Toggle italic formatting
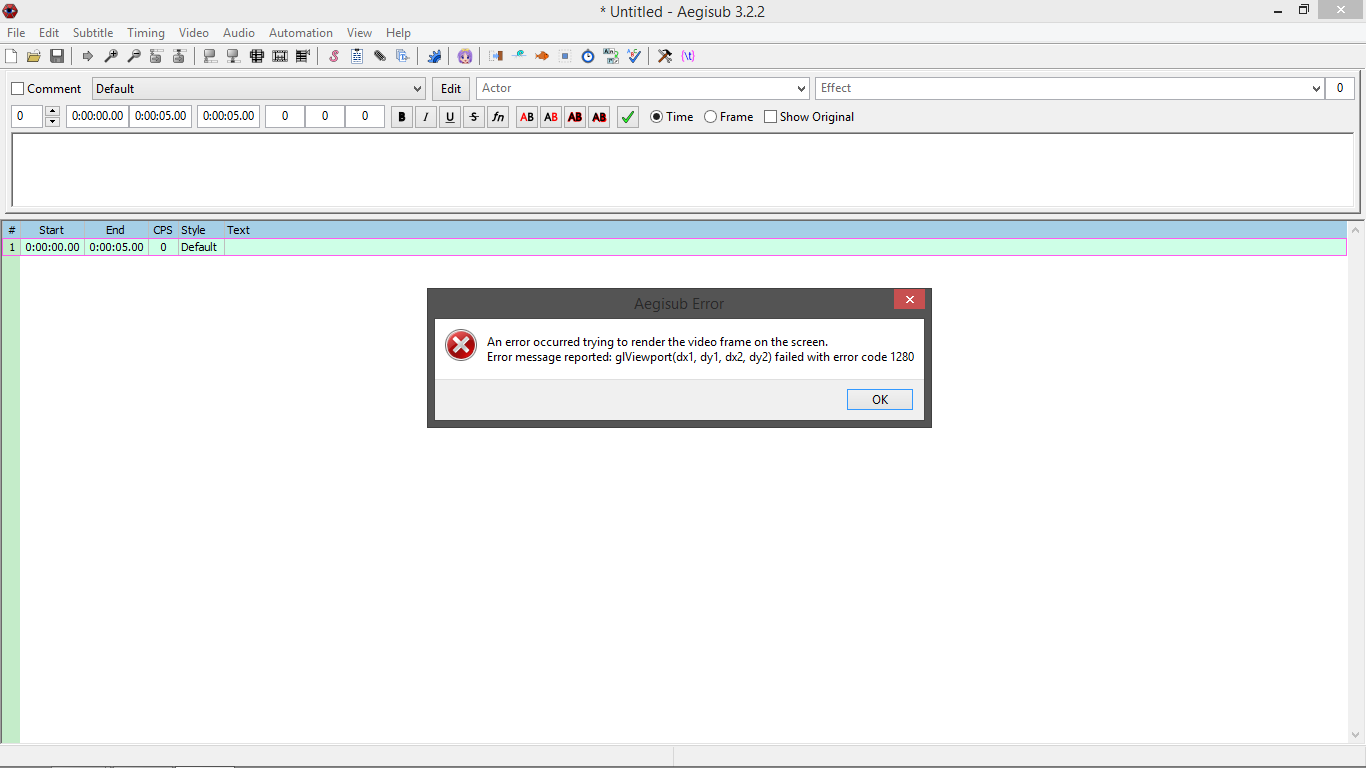Screen dimensions: 1366x768 pos(426,117)
